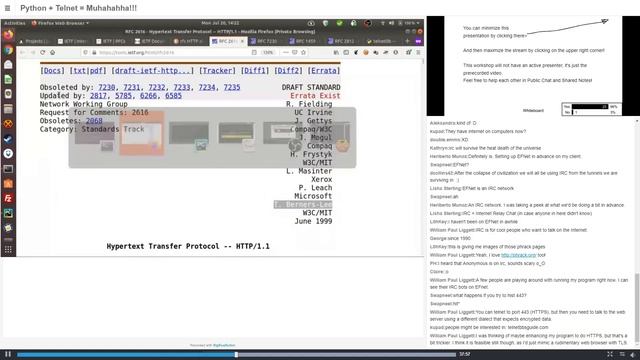Screen dimensions: 640x360
Task: Open the playback options list icon
Action: click(622, 354)
